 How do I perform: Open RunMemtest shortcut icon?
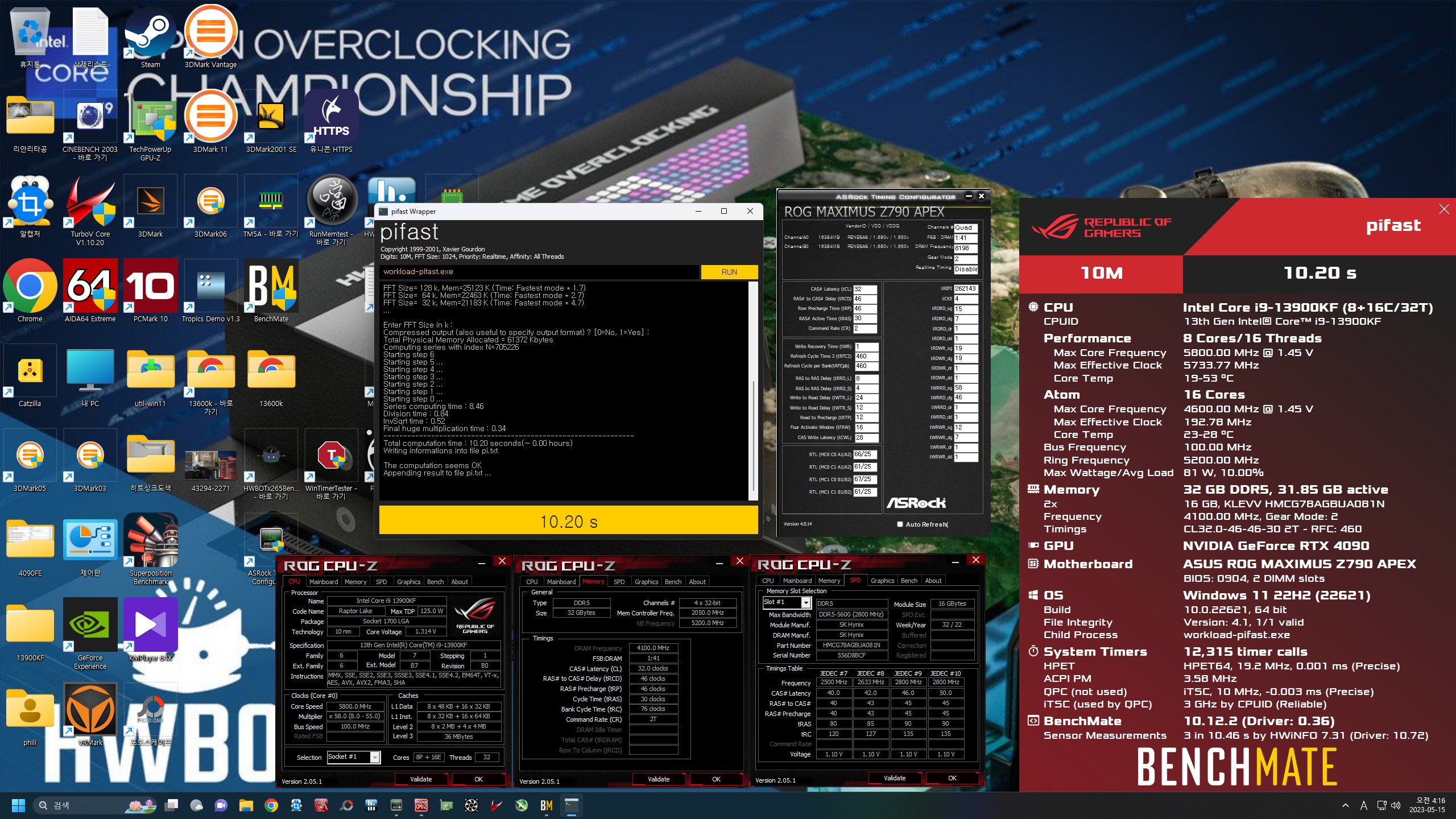[331, 211]
